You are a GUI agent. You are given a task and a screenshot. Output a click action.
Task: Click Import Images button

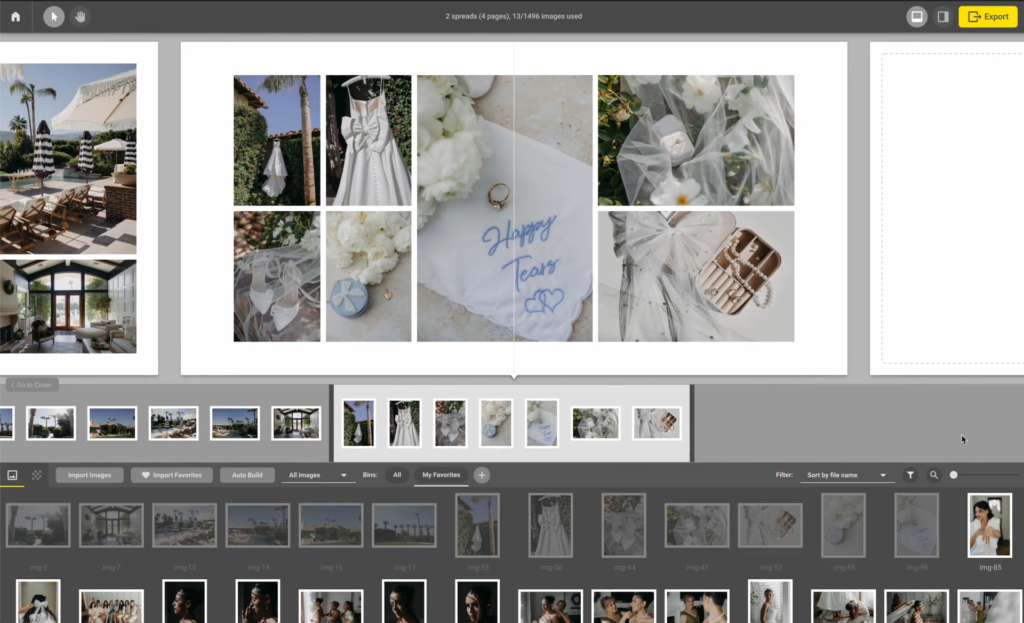pyautogui.click(x=89, y=475)
